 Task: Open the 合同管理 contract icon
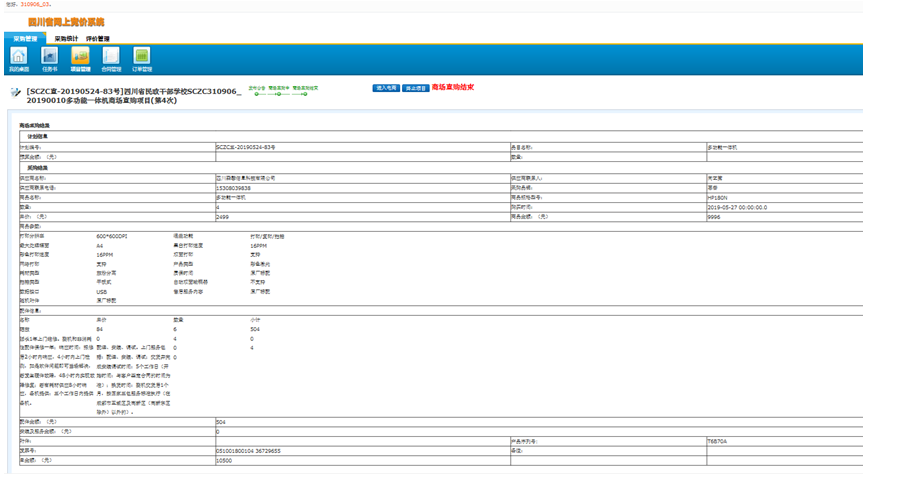point(111,59)
